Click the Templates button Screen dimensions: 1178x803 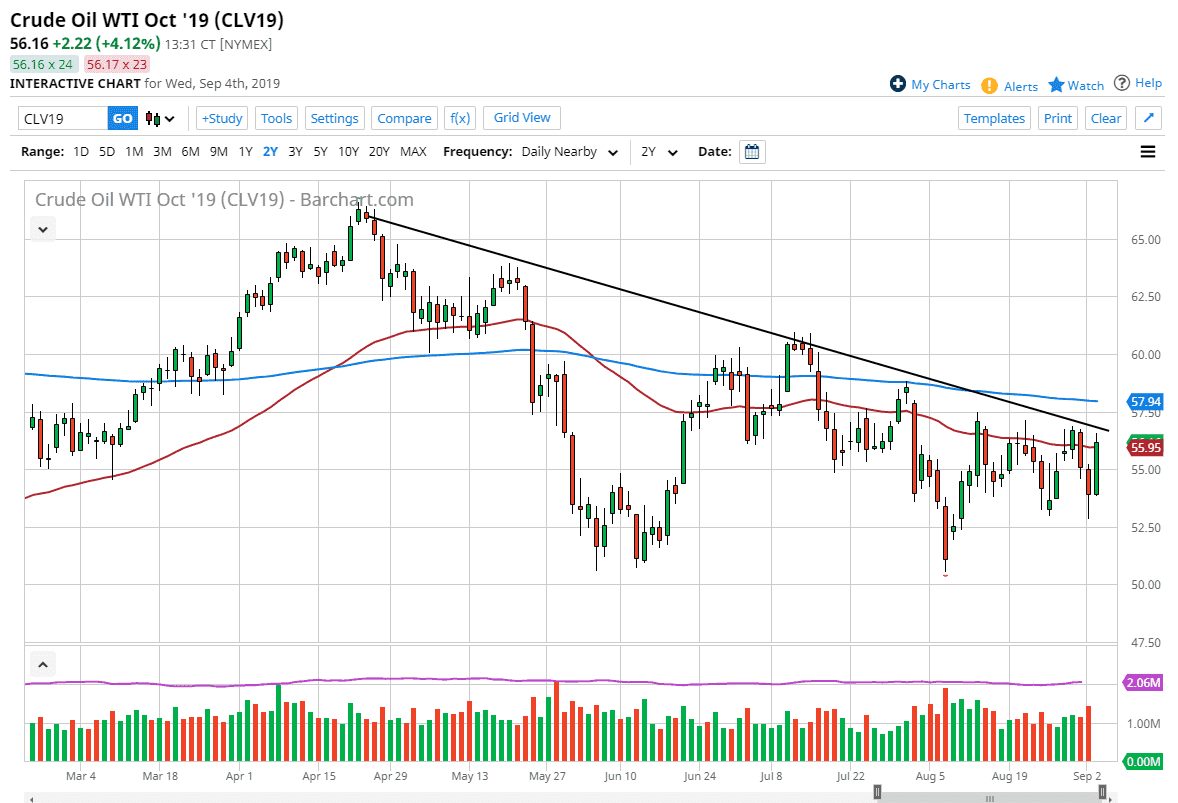pyautogui.click(x=994, y=118)
